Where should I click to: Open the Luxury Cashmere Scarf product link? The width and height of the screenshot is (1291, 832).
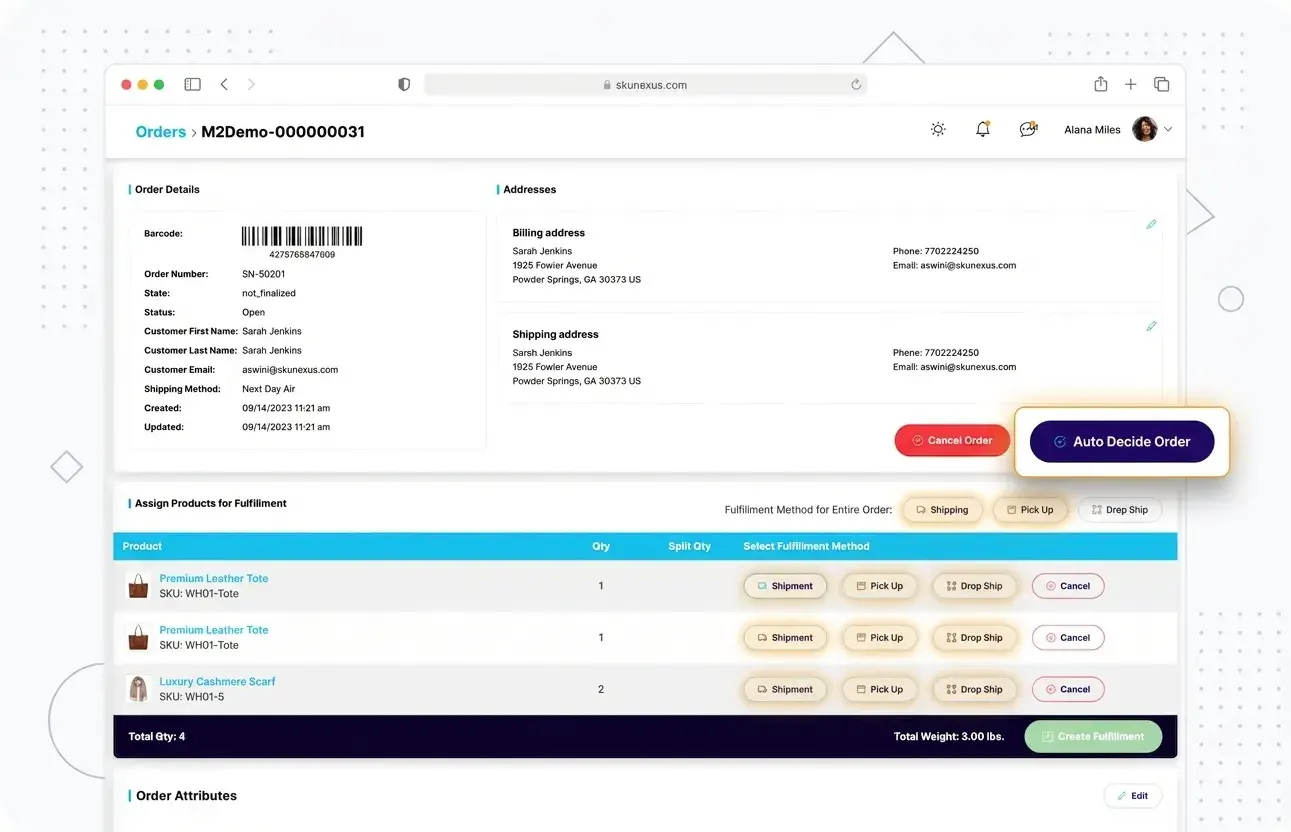tap(217, 681)
